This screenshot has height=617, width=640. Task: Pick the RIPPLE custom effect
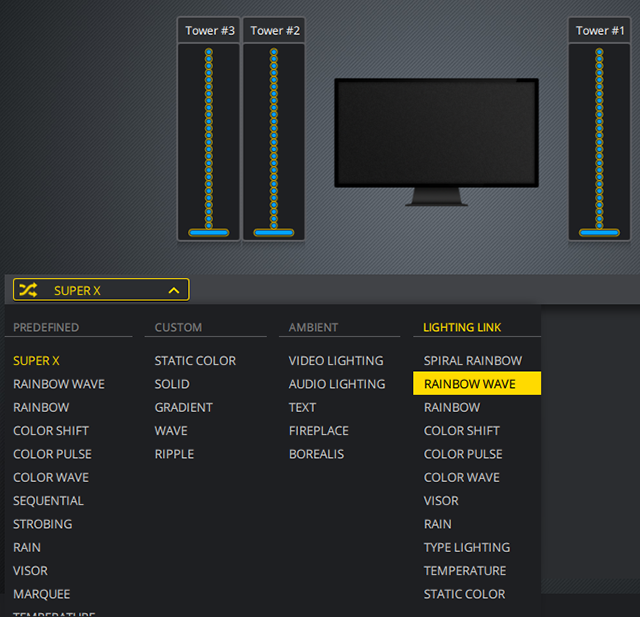tap(174, 454)
